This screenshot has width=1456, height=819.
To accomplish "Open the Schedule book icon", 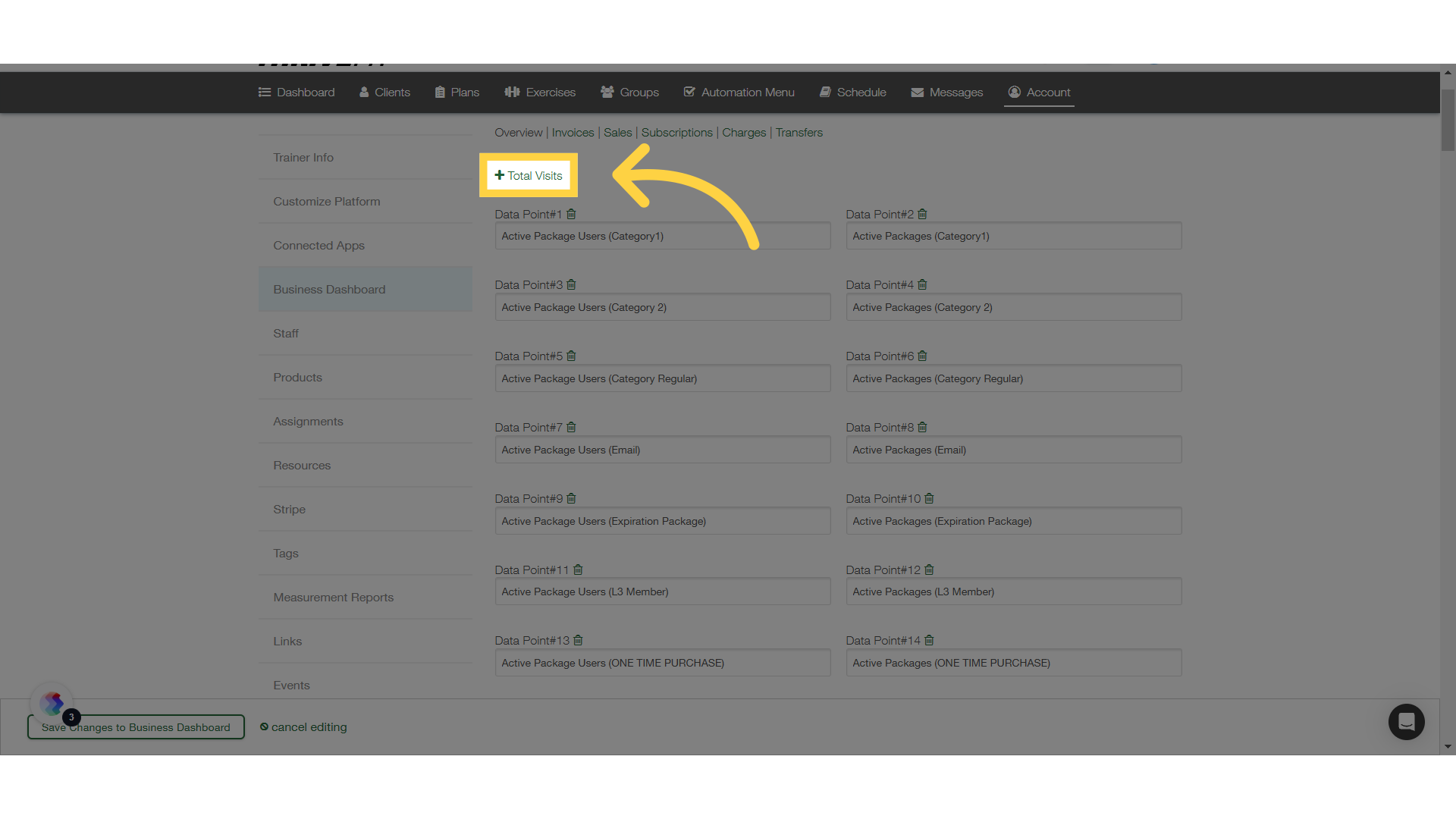I will pyautogui.click(x=826, y=92).
